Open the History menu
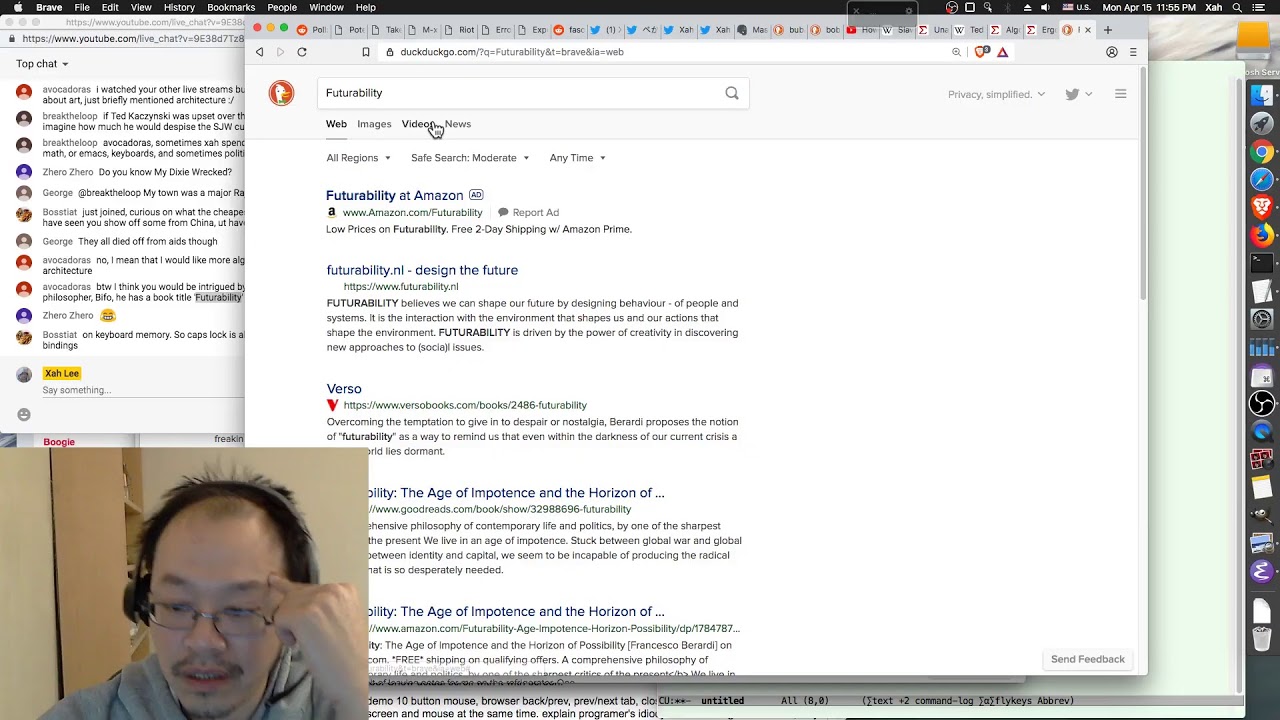This screenshot has width=1280, height=720. point(179,7)
